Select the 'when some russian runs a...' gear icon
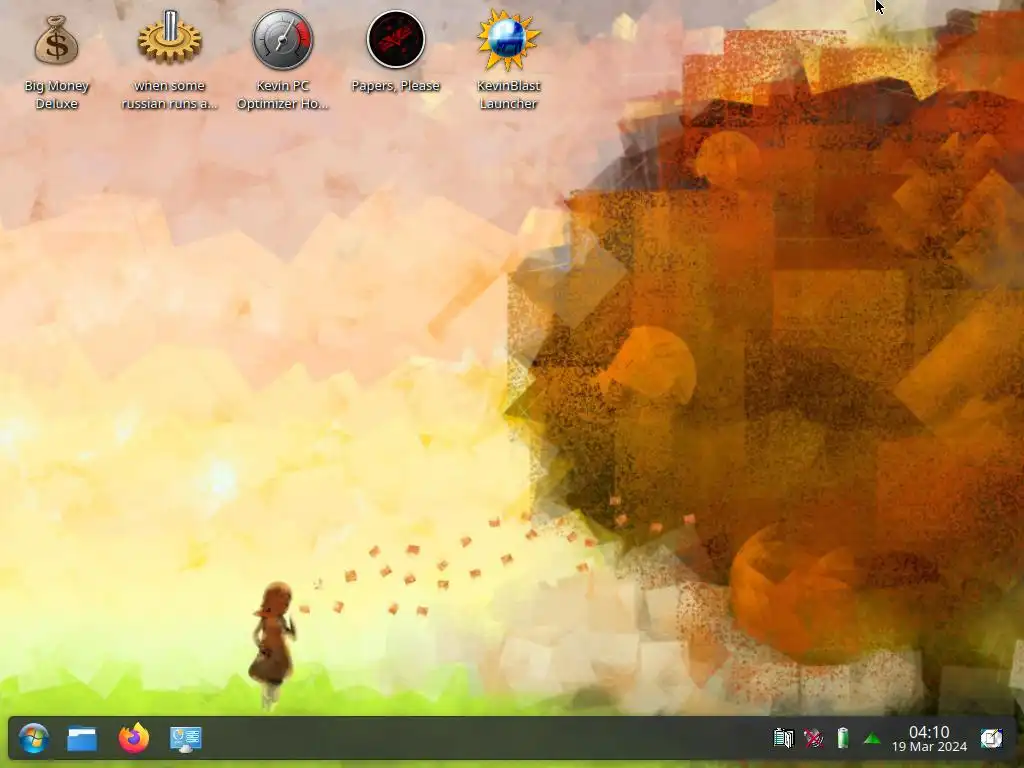This screenshot has height=768, width=1024. click(170, 38)
